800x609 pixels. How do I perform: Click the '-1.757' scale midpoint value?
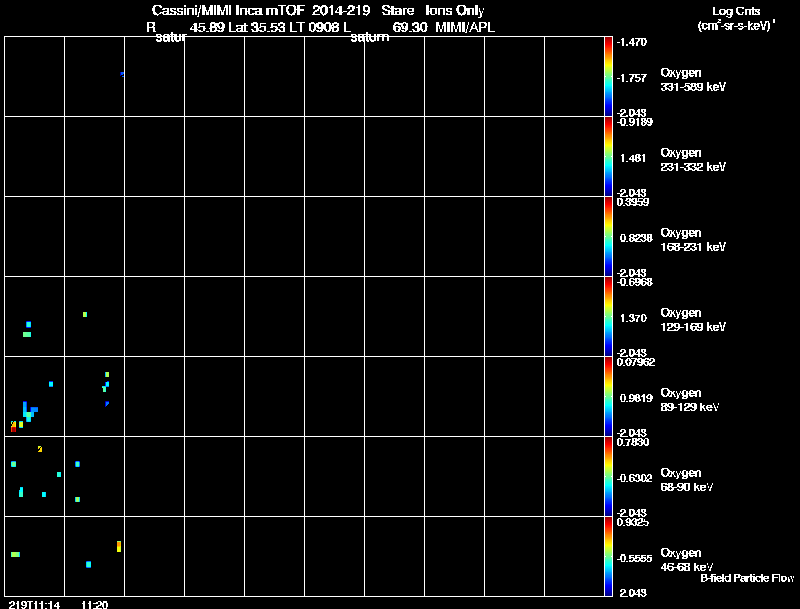point(631,78)
